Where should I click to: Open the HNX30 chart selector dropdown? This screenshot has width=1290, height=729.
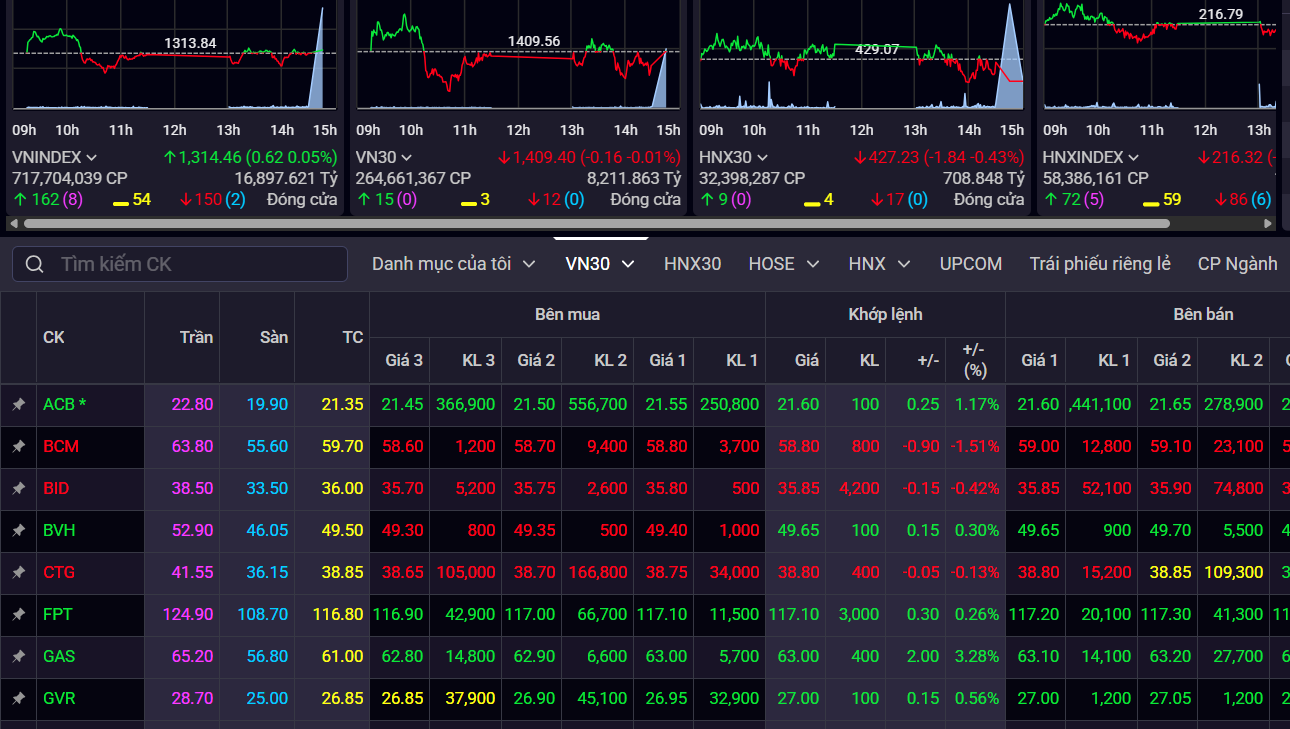tap(763, 157)
